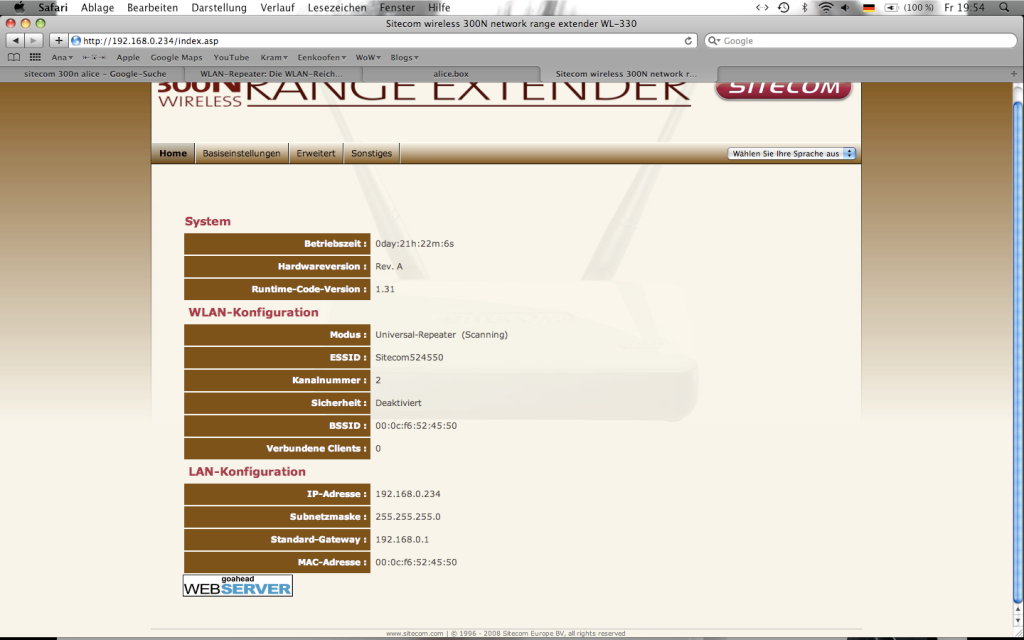Open the Sonstiges section

pos(372,153)
